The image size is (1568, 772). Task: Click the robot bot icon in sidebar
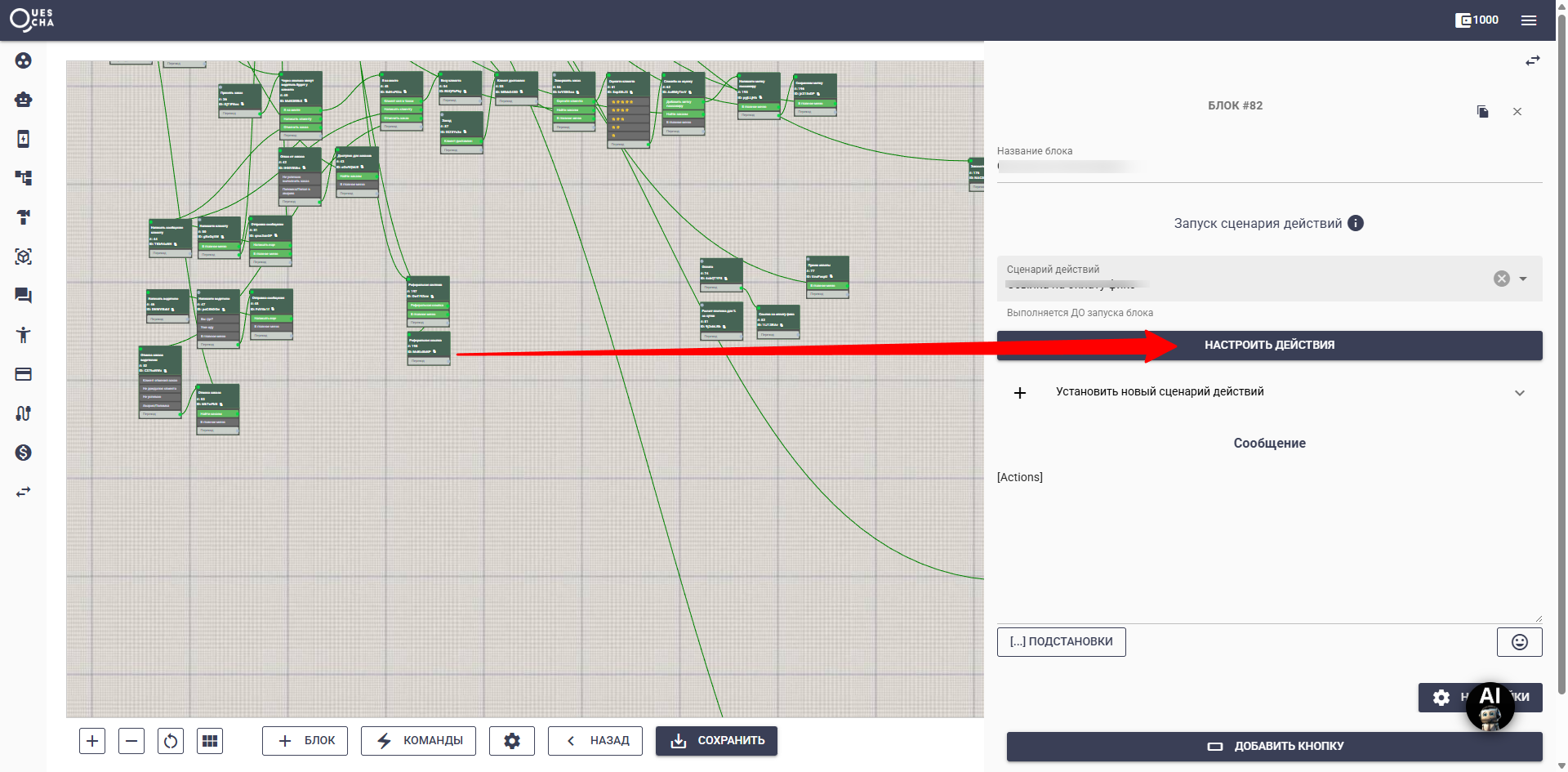[x=23, y=100]
